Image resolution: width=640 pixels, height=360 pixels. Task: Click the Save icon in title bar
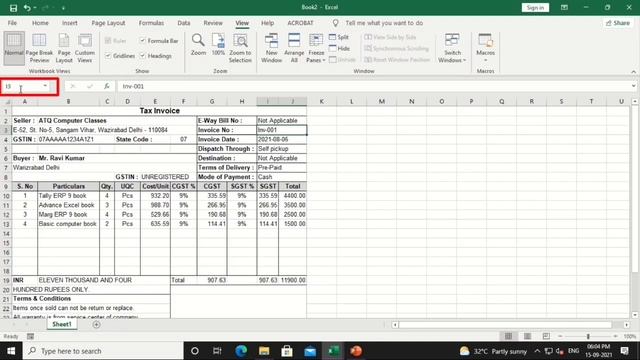click(x=13, y=8)
